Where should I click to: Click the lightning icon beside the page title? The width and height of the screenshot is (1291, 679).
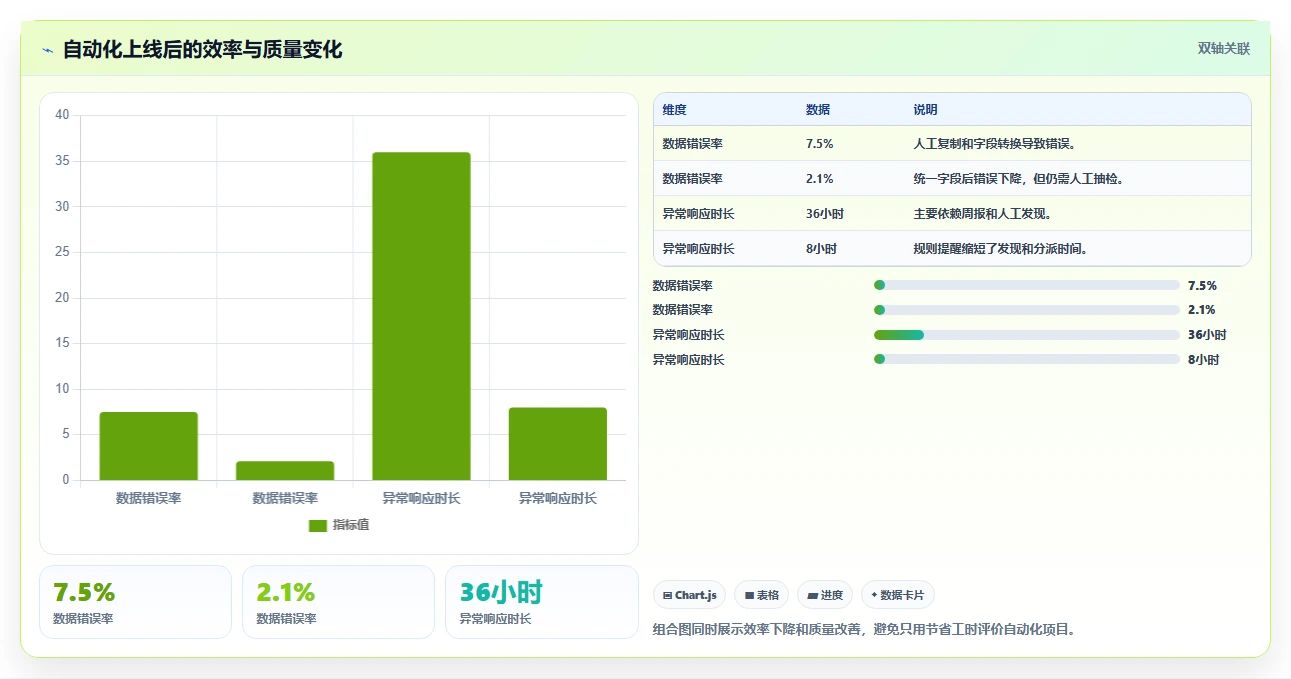point(48,50)
